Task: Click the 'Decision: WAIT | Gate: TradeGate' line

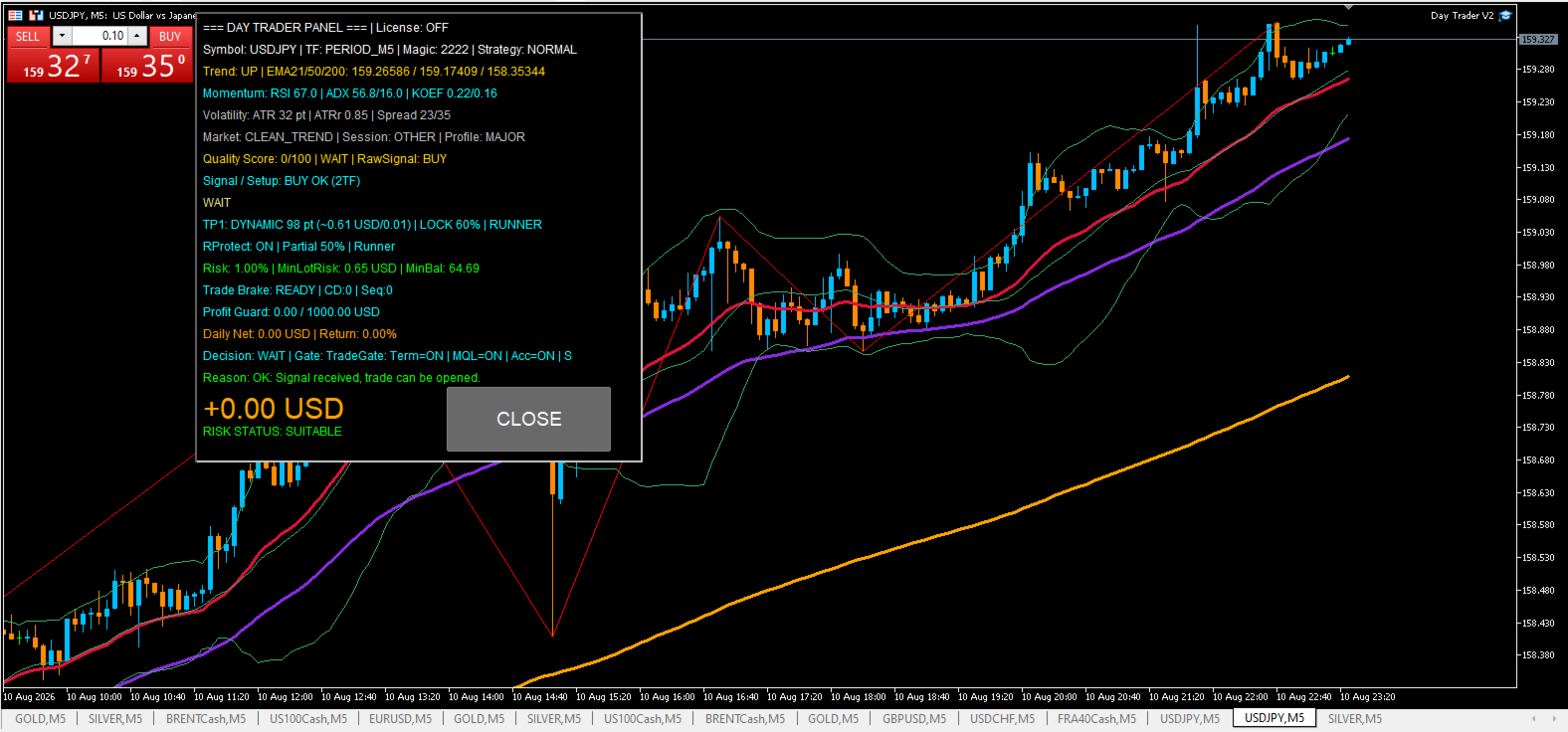Action: (x=387, y=356)
